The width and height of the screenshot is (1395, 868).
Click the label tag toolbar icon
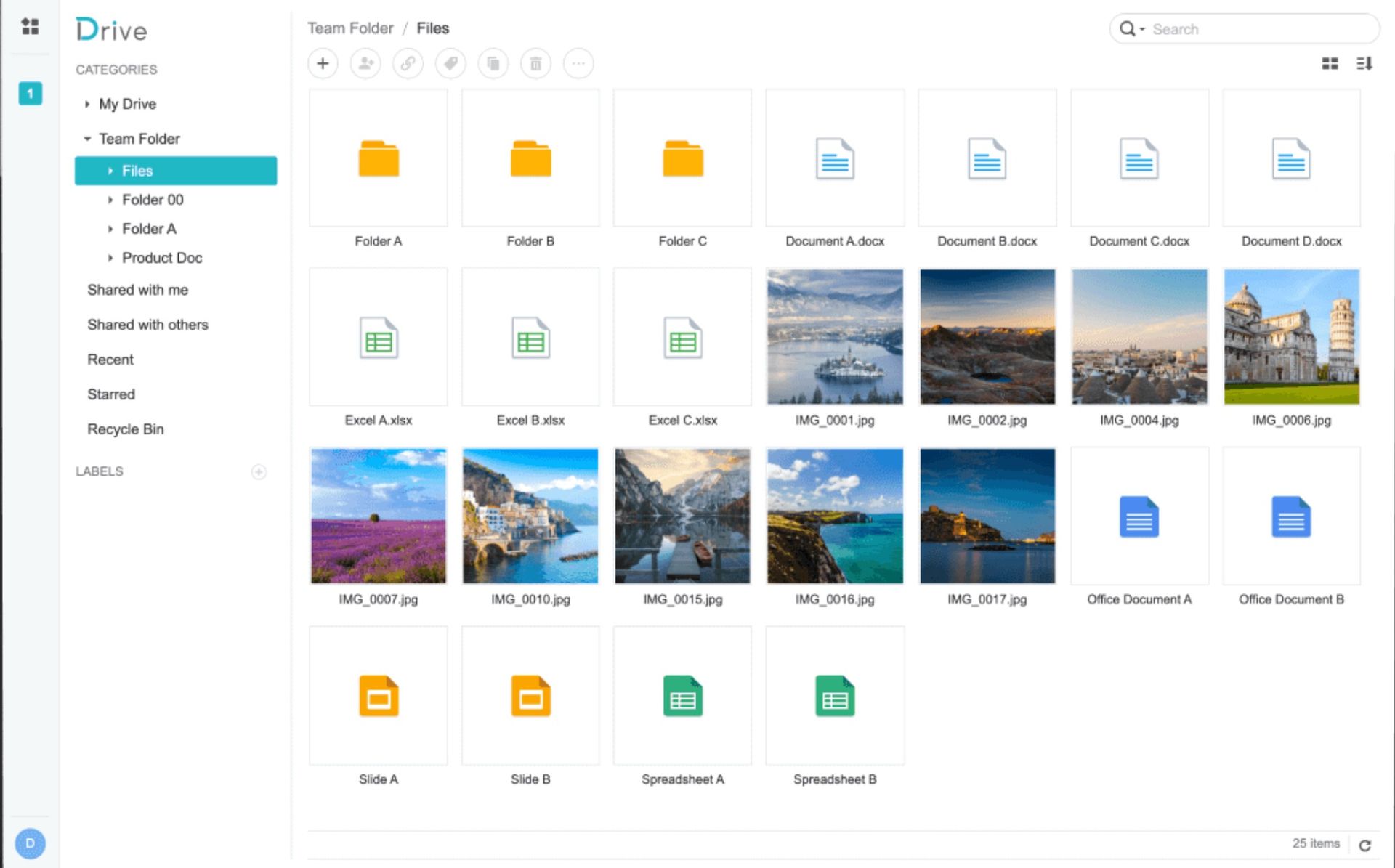450,64
